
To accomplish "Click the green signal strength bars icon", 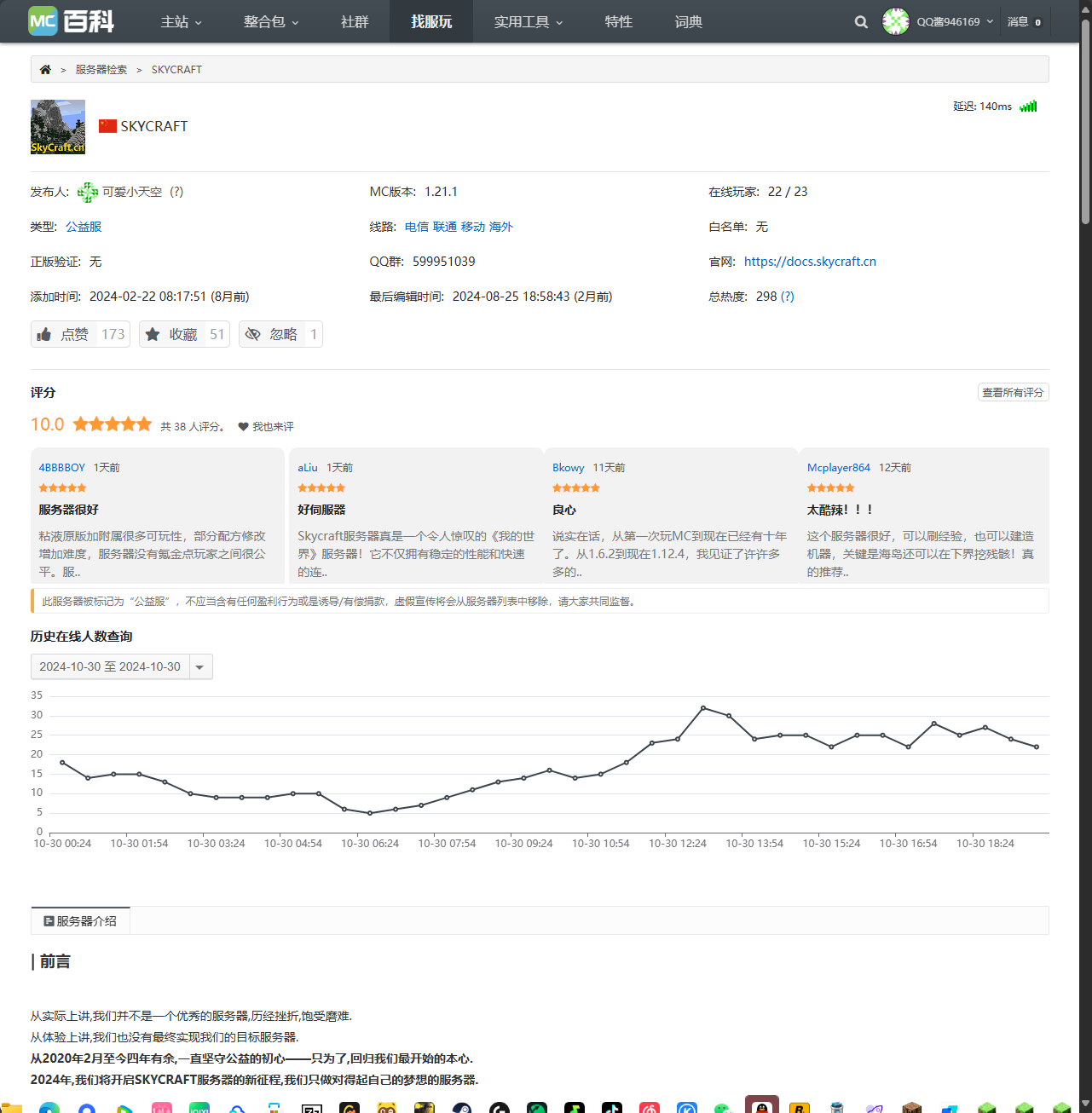I will [1028, 107].
